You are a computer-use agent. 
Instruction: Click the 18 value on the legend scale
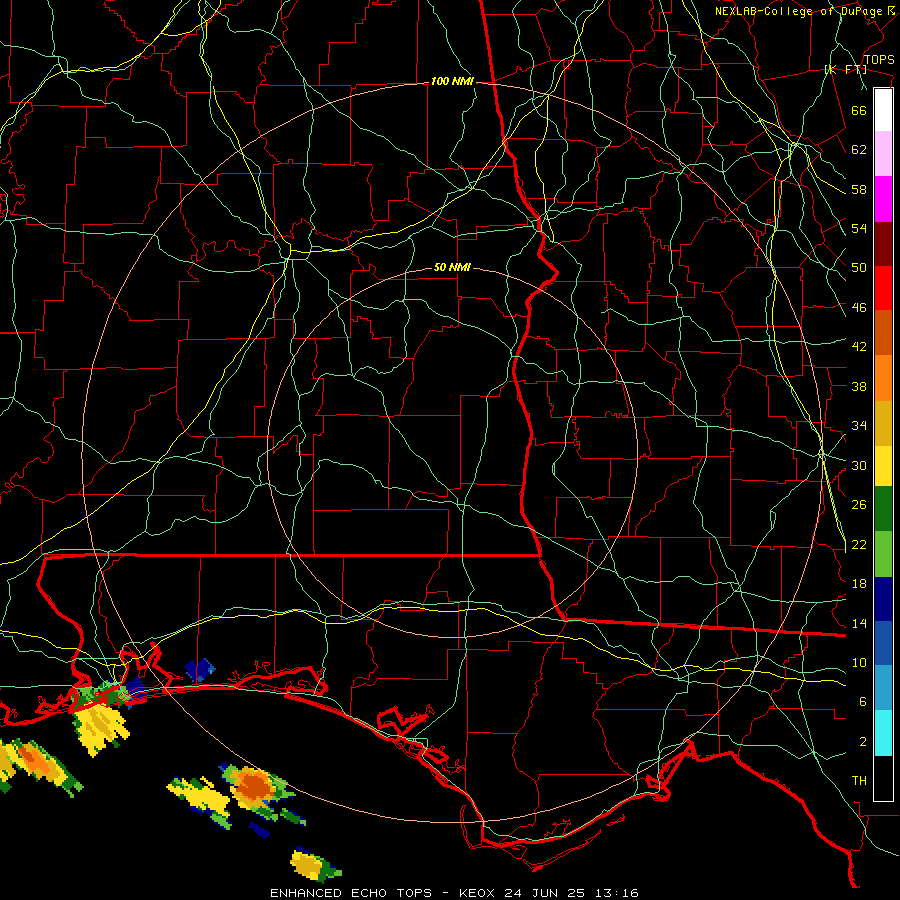(859, 583)
